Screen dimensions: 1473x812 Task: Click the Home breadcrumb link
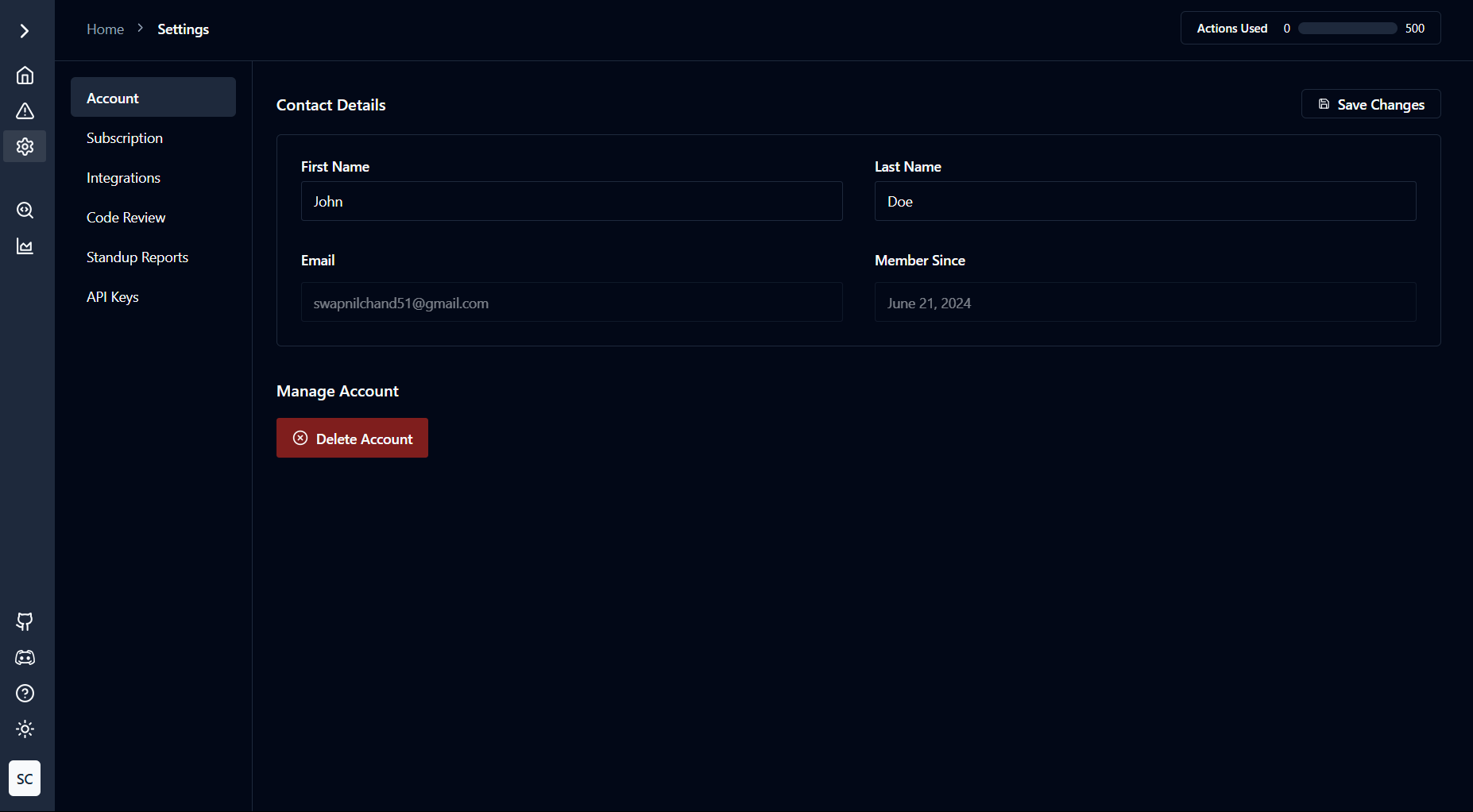105,29
